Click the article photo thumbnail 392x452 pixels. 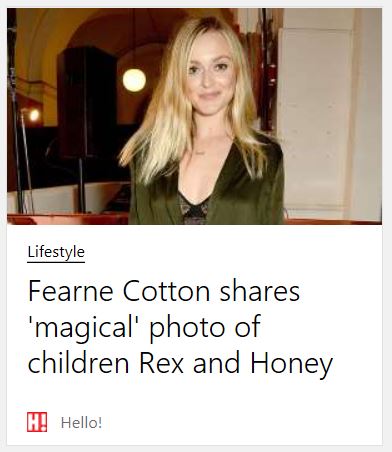coord(194,116)
